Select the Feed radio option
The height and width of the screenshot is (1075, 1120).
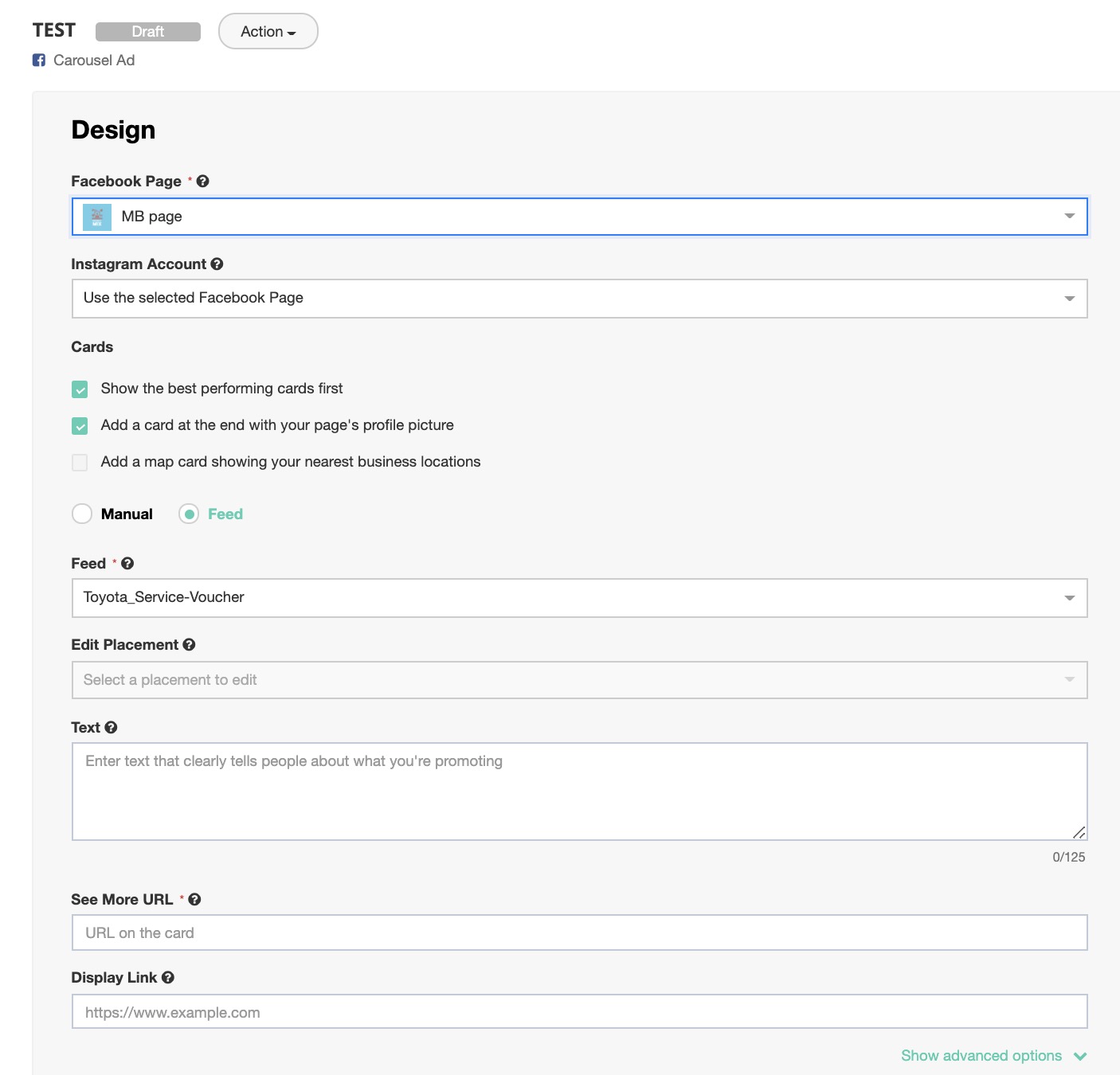coord(189,514)
